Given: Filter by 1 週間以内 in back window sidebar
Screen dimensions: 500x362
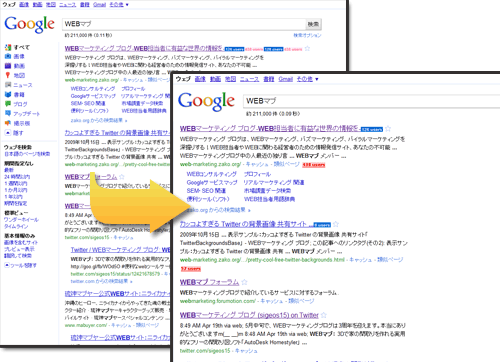Looking at the screenshot, I should pos(15,183).
